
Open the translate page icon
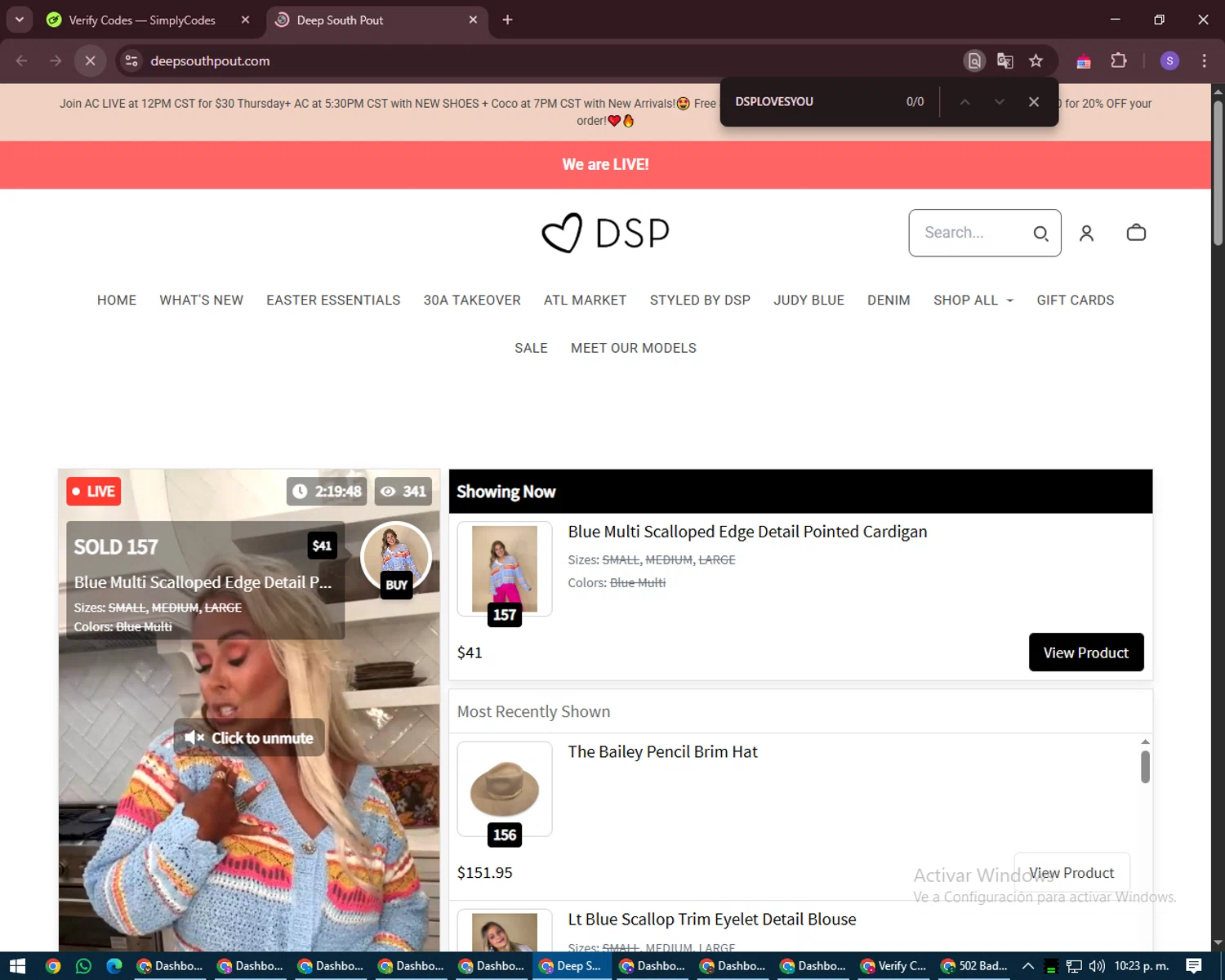1005,60
